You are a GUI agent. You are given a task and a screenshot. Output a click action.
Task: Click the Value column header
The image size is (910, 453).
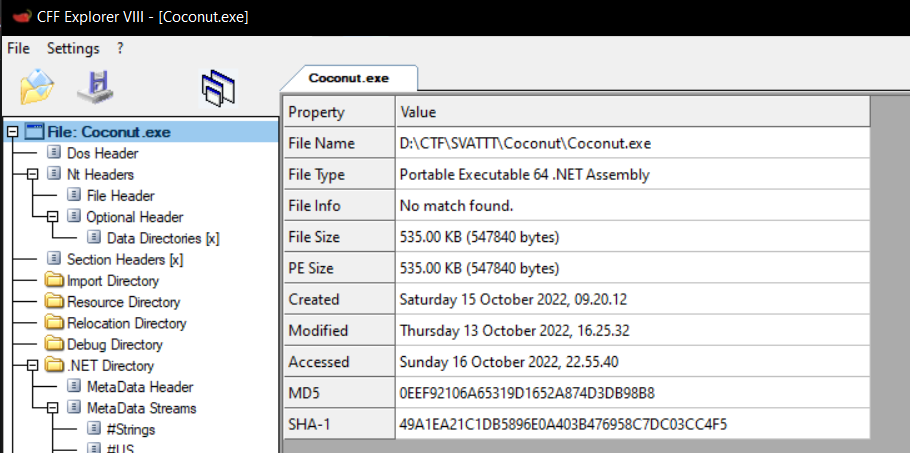[633, 111]
